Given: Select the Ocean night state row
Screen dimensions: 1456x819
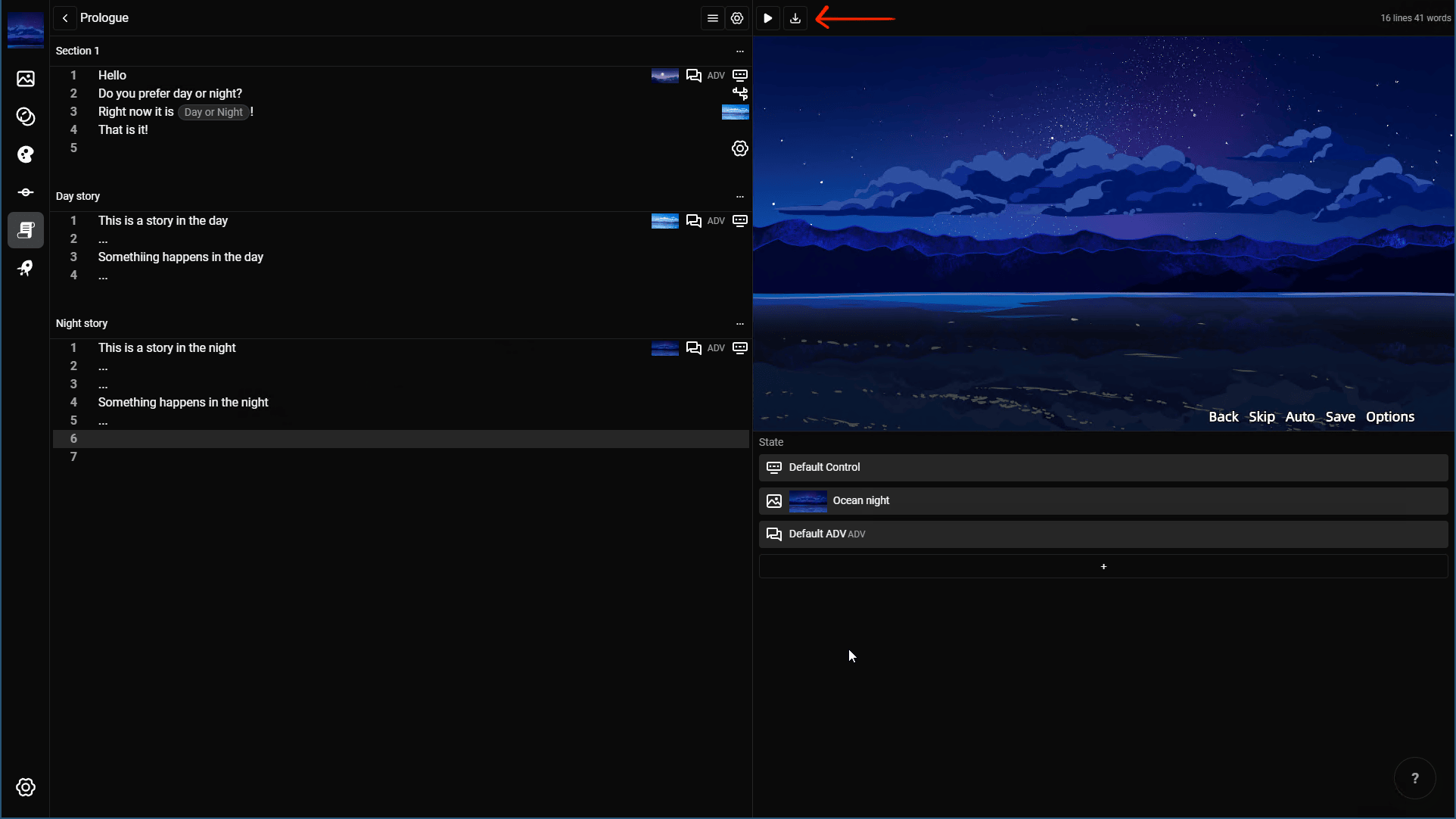Looking at the screenshot, I should tap(1103, 501).
